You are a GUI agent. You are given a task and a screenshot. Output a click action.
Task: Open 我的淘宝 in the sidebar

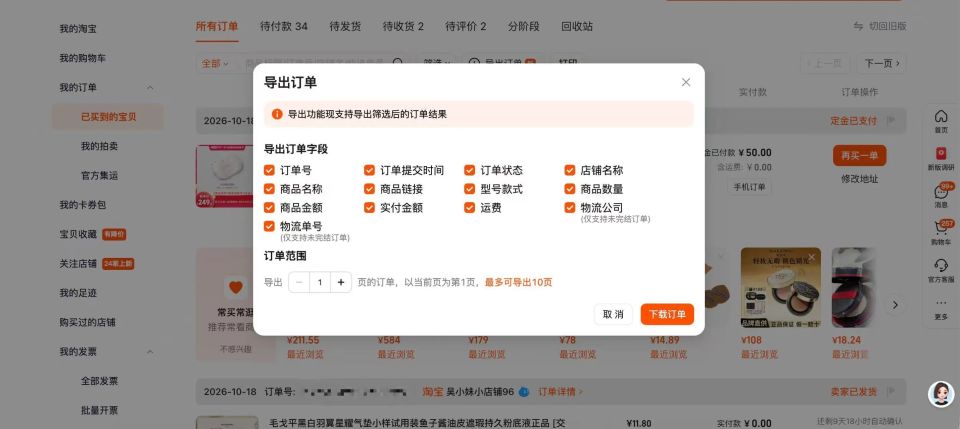pyautogui.click(x=78, y=29)
